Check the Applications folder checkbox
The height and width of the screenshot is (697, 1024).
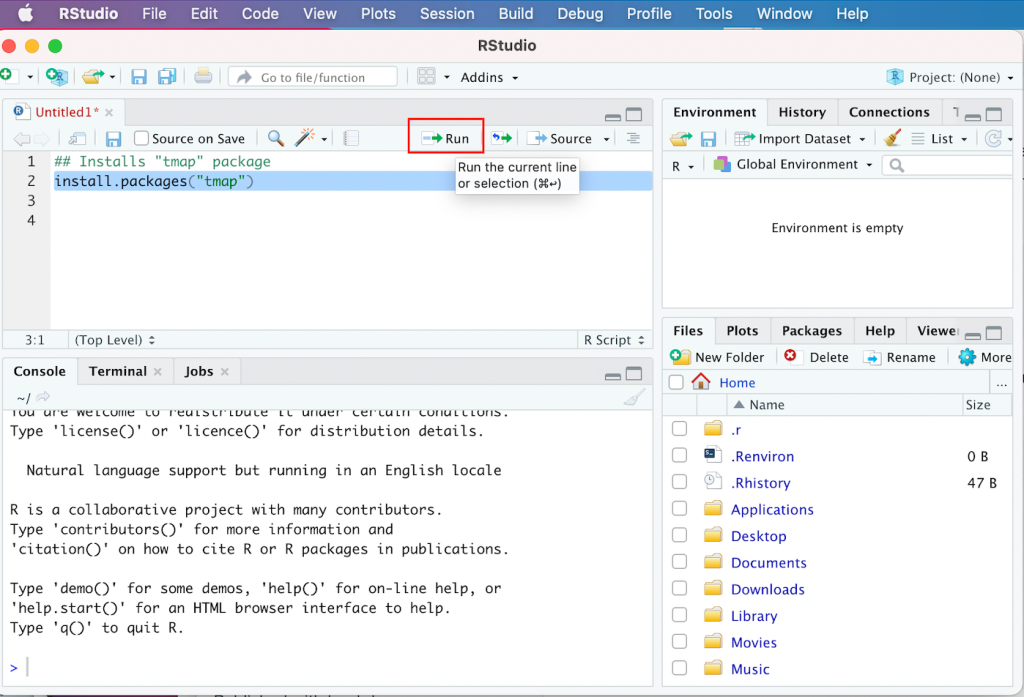tap(679, 509)
